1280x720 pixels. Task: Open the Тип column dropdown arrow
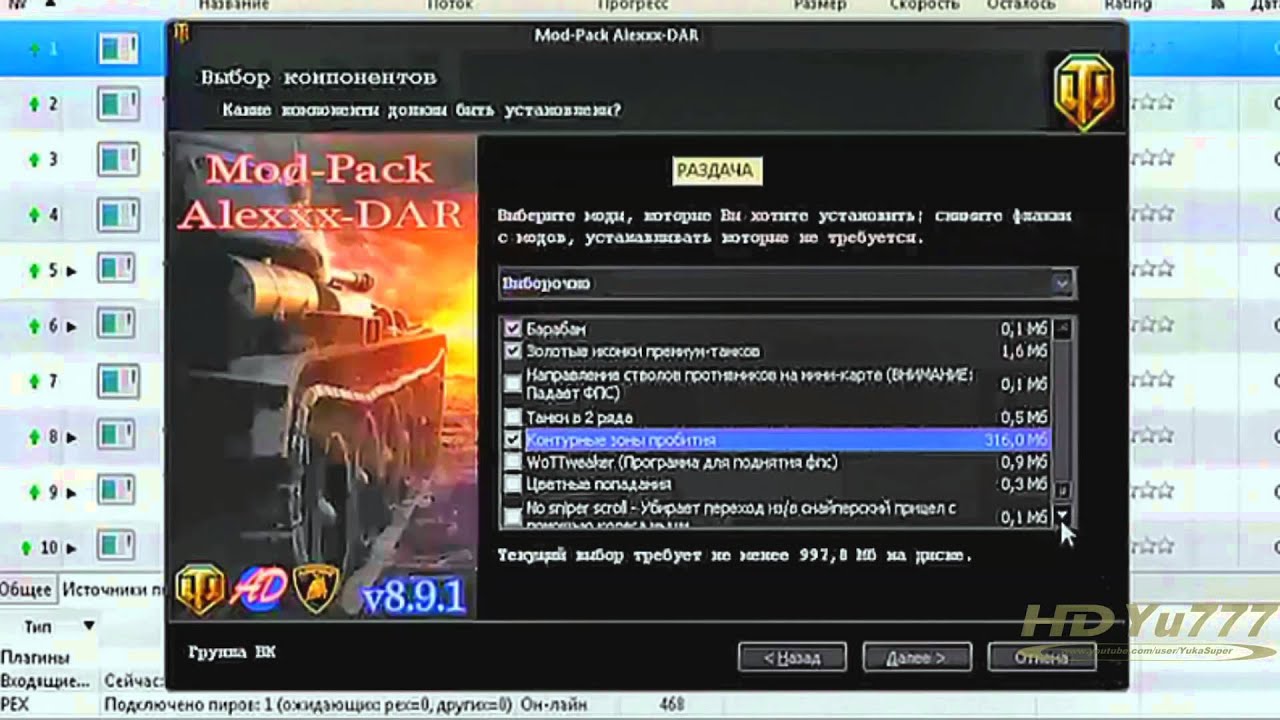(89, 626)
